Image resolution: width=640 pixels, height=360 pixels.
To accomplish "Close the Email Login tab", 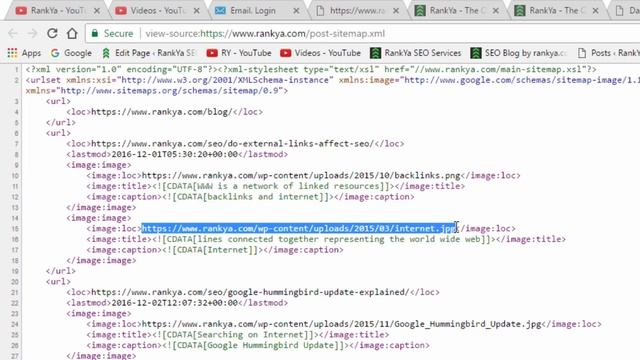I will [x=296, y=11].
